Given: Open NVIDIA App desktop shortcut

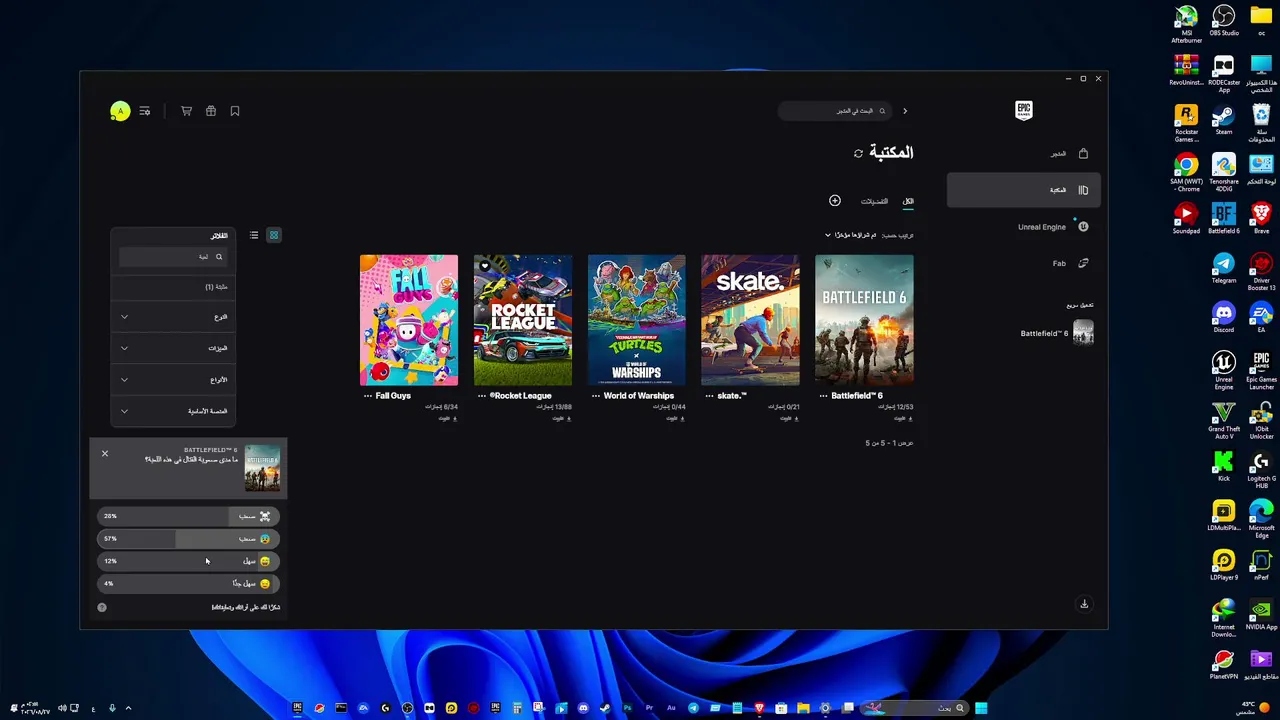Looking at the screenshot, I should tap(1262, 614).
